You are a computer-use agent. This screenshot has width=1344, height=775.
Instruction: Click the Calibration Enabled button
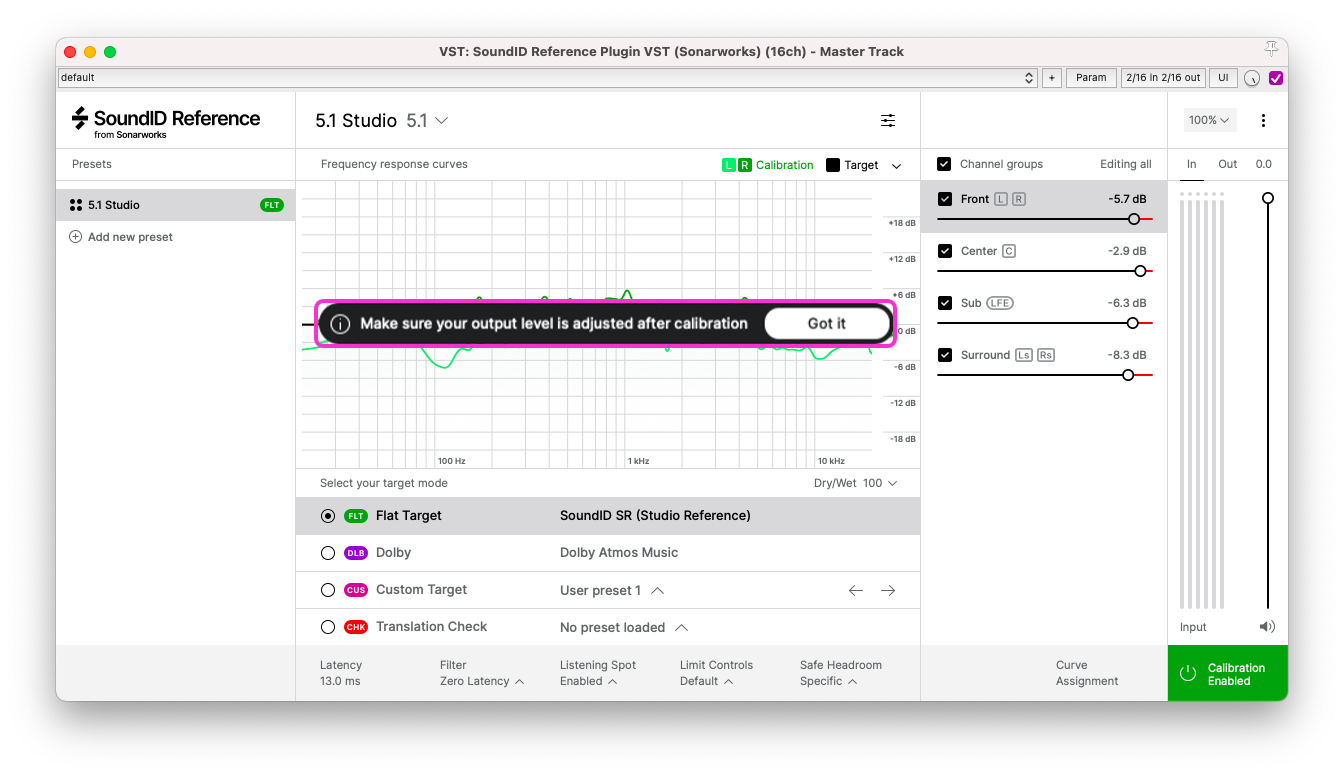click(1227, 673)
